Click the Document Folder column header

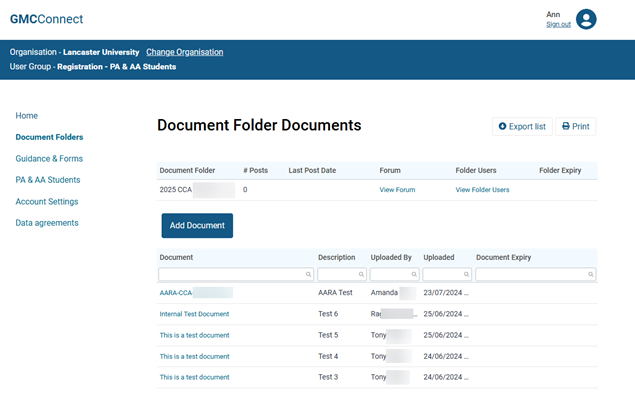point(187,171)
